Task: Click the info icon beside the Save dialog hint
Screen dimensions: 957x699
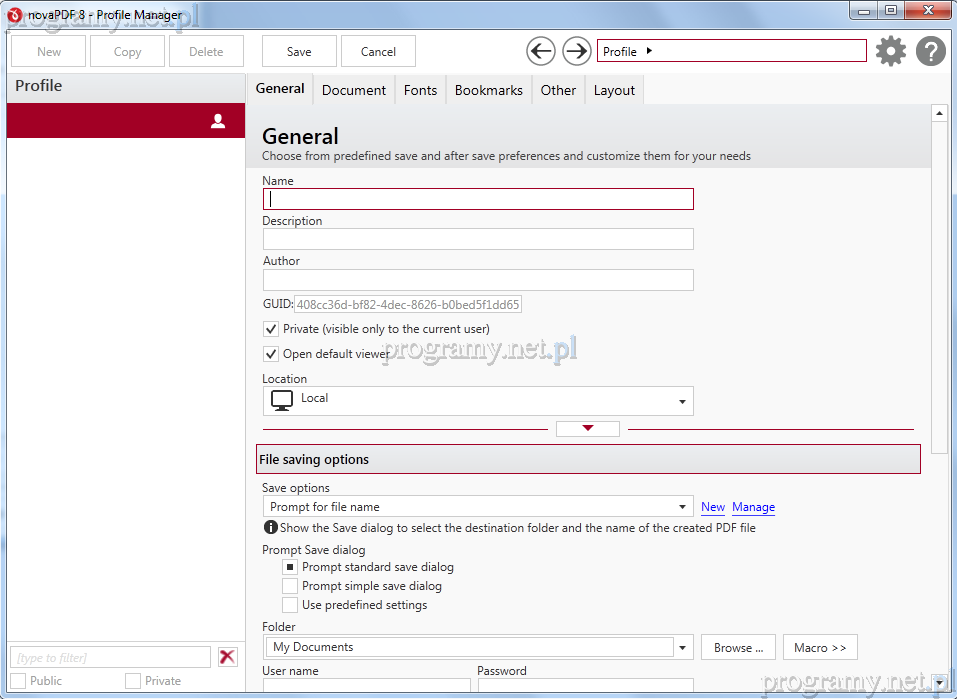Action: coord(270,527)
